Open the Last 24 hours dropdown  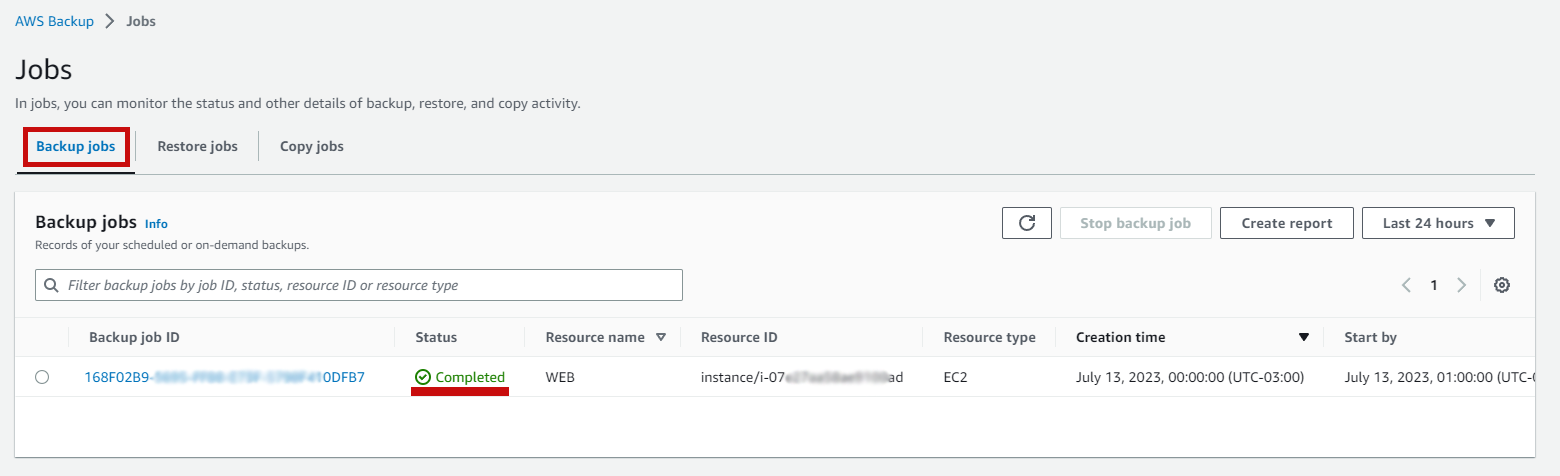(x=1438, y=223)
